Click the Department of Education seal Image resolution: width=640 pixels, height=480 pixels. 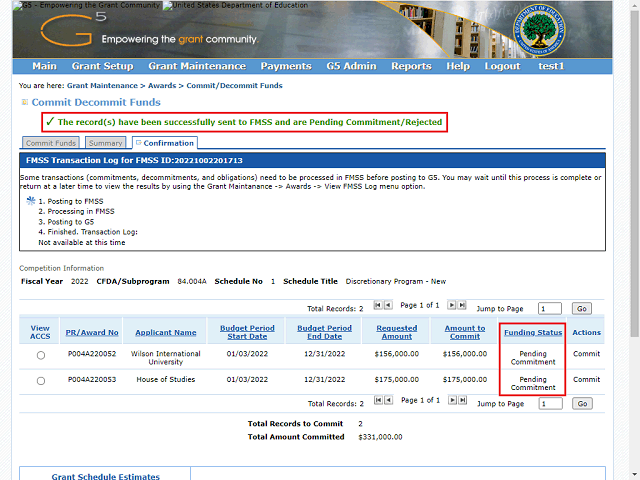pos(536,30)
